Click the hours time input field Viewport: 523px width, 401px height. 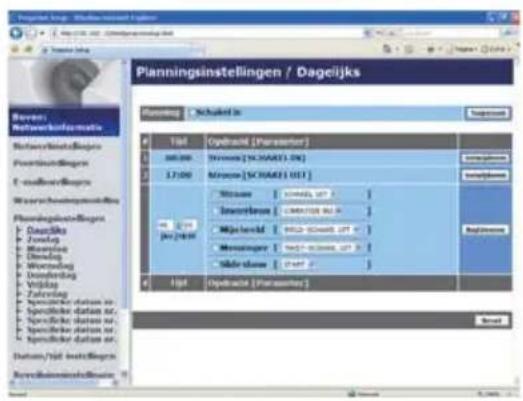click(x=165, y=226)
